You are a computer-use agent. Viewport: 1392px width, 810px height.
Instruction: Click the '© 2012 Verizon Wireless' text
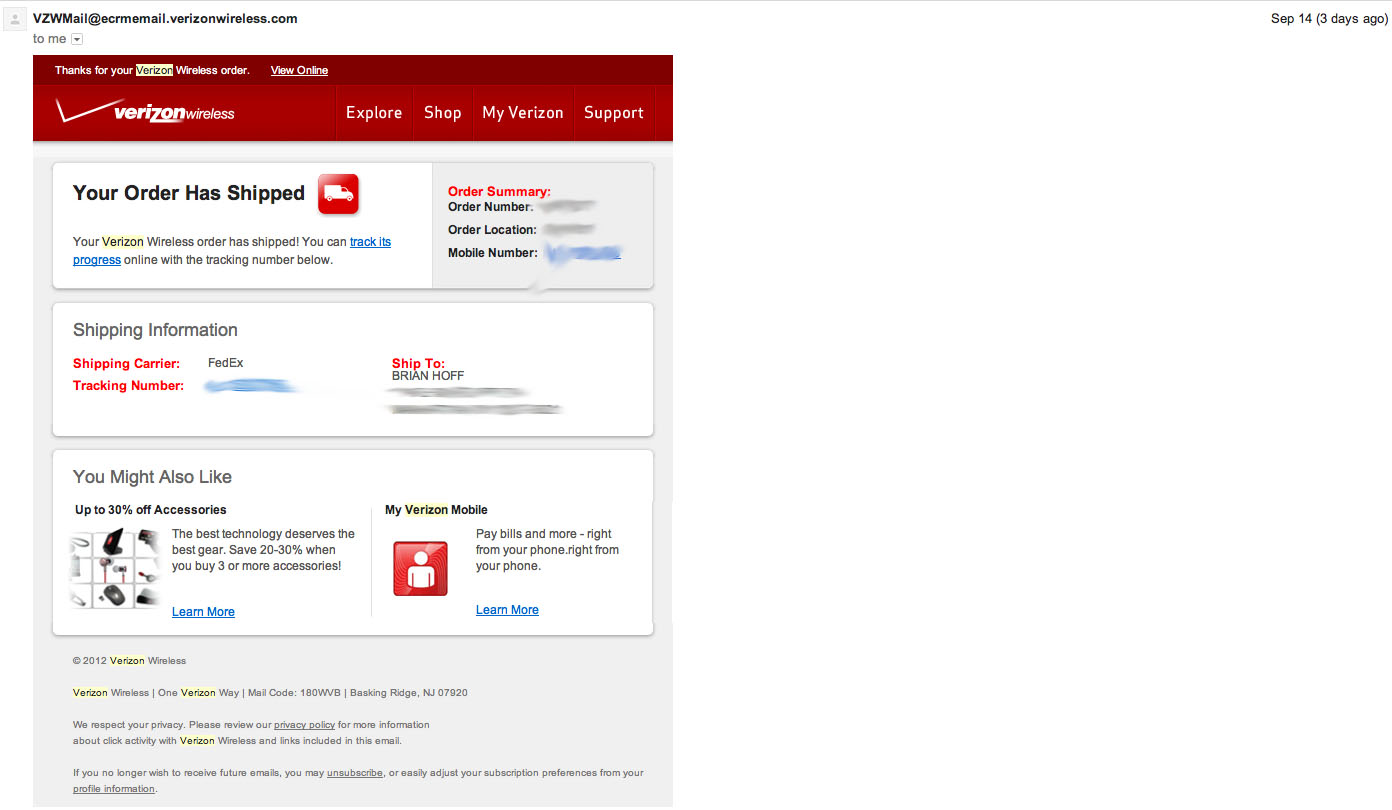tap(129, 661)
